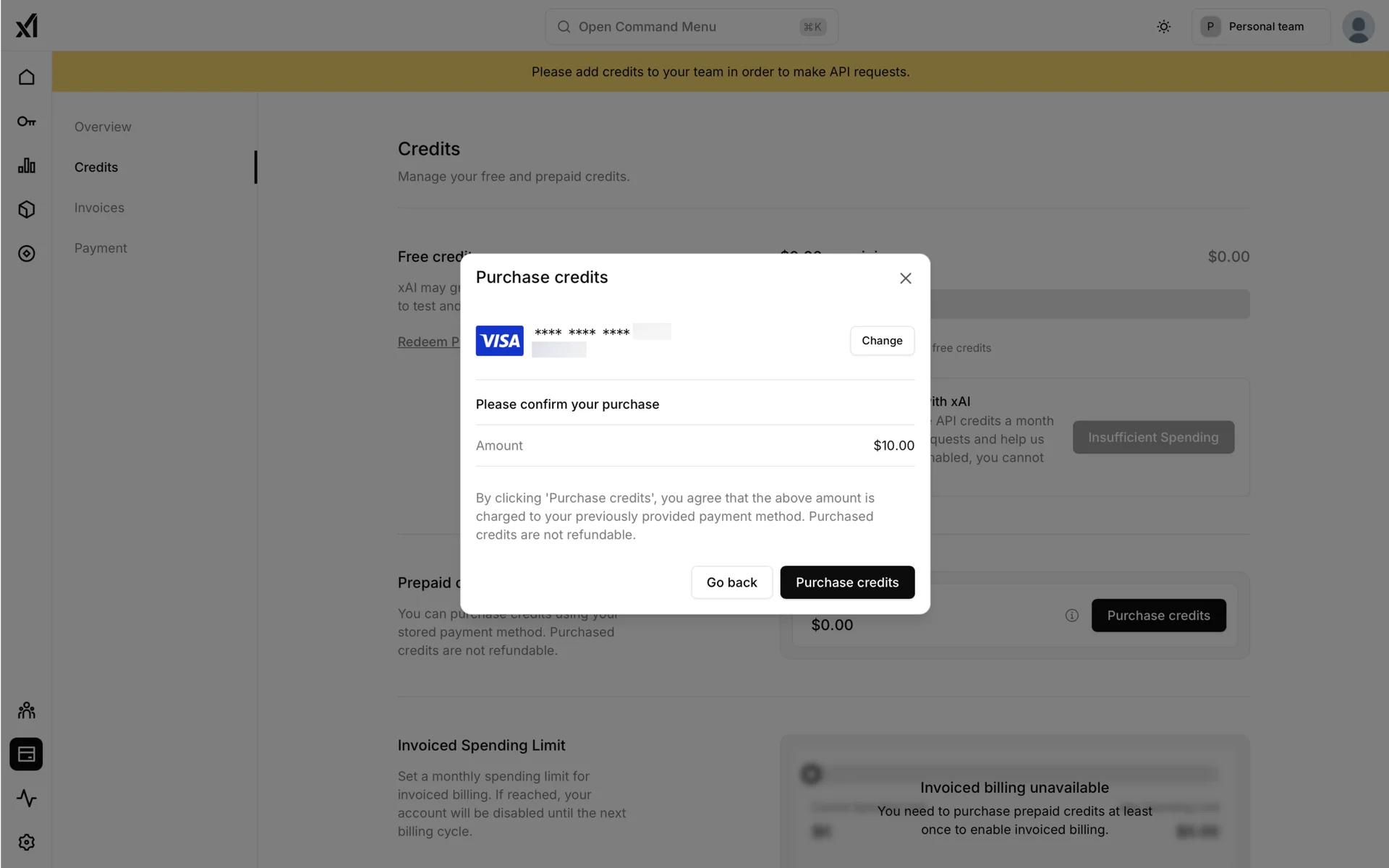Open the usage bar chart icon
The height and width of the screenshot is (868, 1389).
[27, 166]
